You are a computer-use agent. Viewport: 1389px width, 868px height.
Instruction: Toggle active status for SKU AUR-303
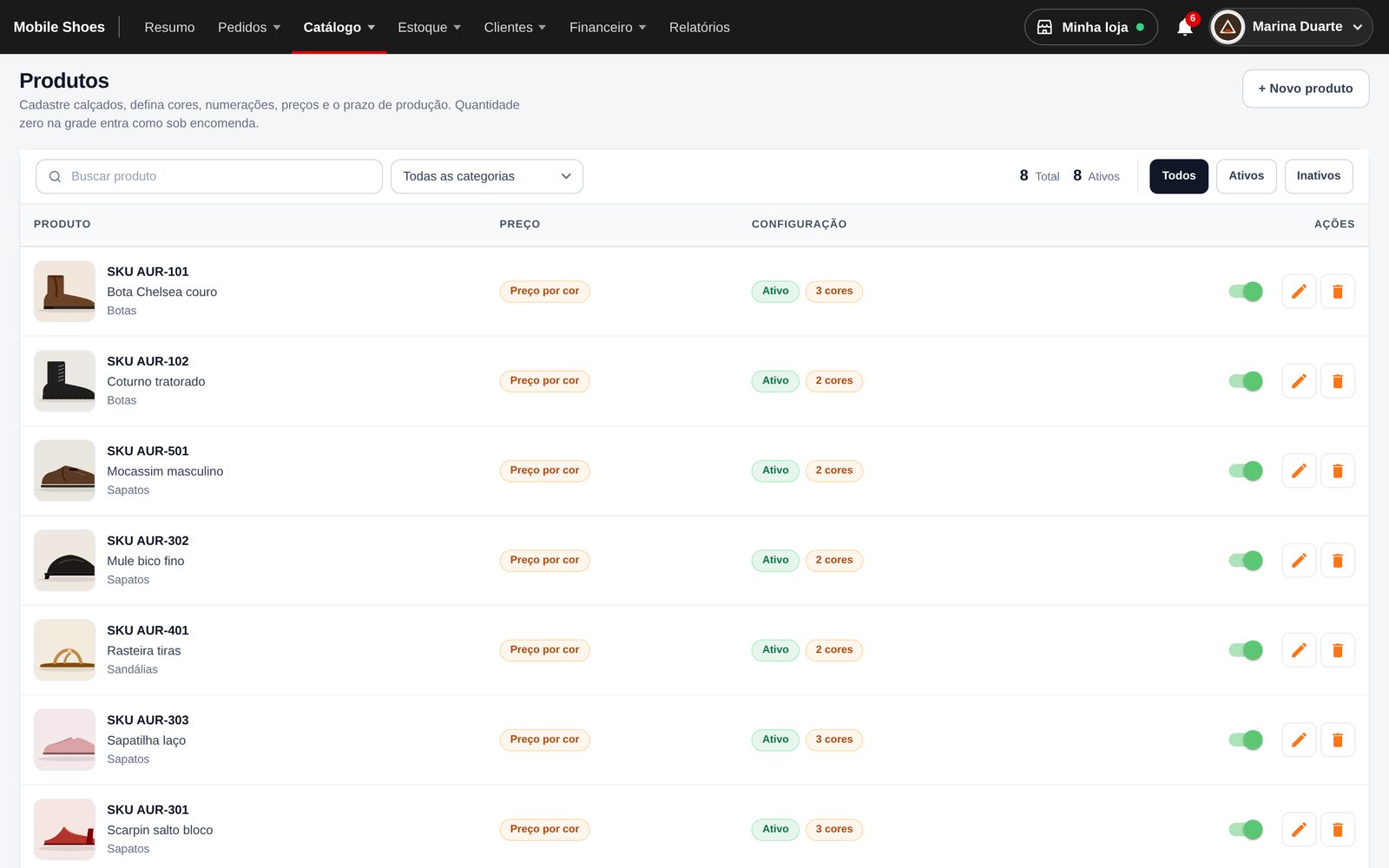coord(1246,740)
